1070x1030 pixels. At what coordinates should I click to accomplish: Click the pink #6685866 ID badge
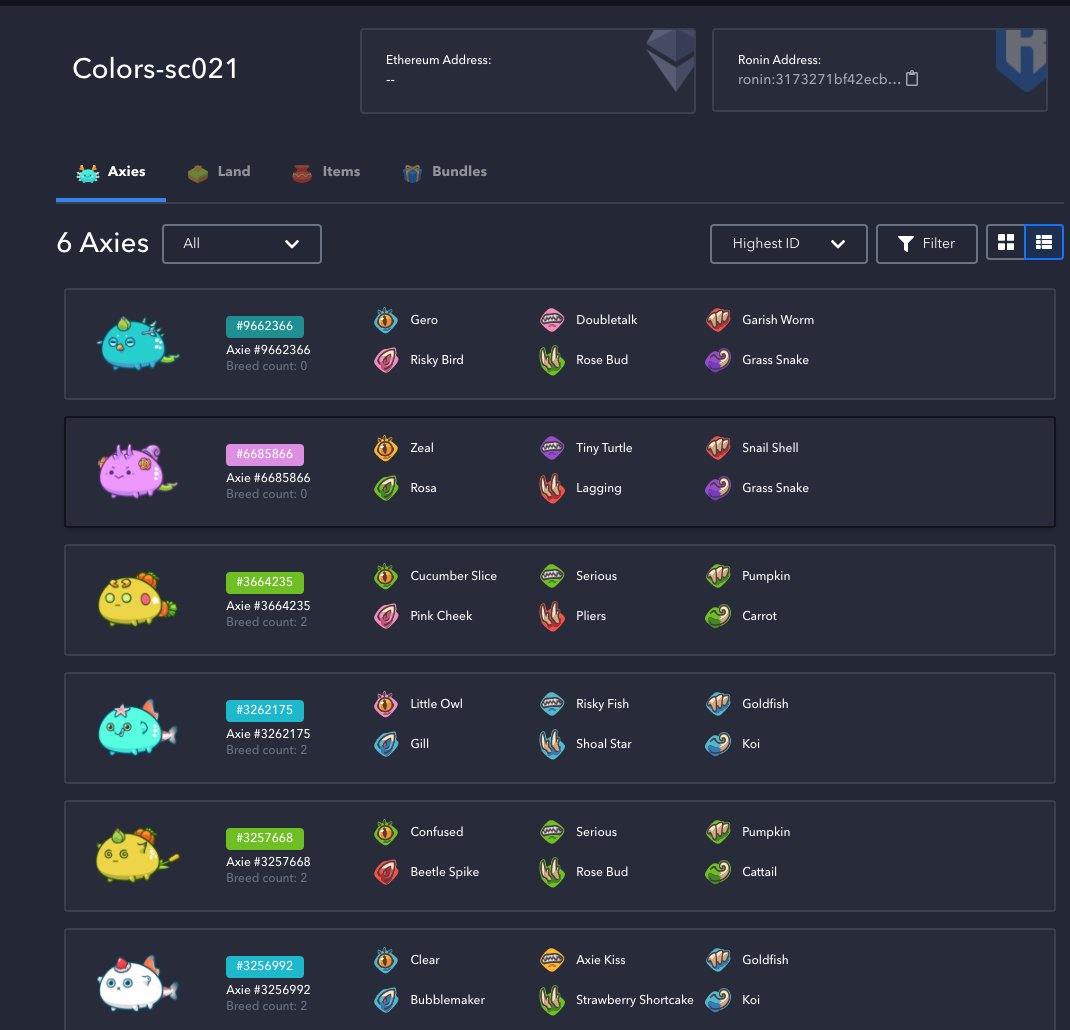click(265, 454)
